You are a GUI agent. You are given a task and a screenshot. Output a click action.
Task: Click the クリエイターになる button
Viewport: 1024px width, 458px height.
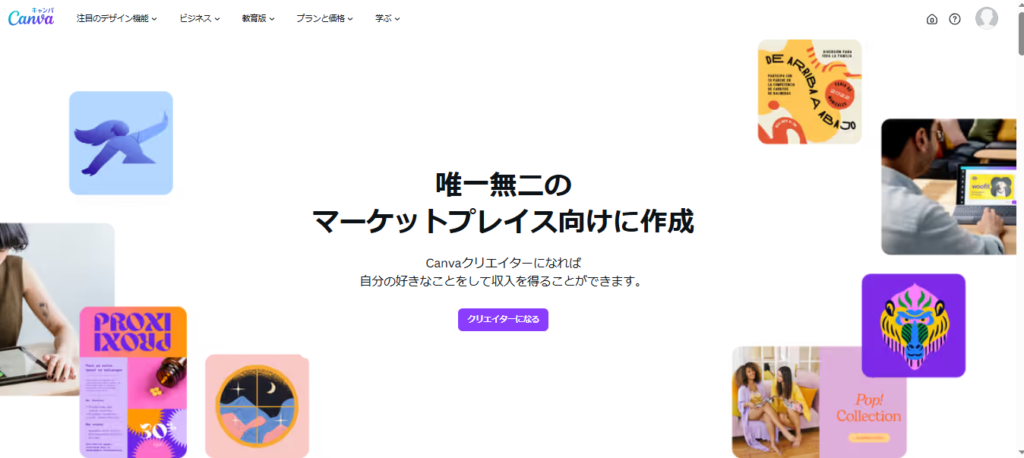pyautogui.click(x=503, y=319)
